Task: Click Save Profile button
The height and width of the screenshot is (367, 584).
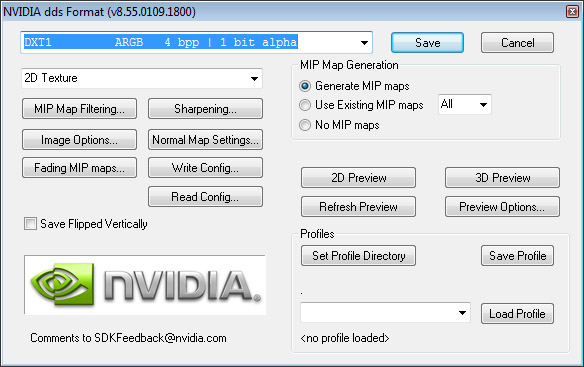Action: pyautogui.click(x=517, y=256)
